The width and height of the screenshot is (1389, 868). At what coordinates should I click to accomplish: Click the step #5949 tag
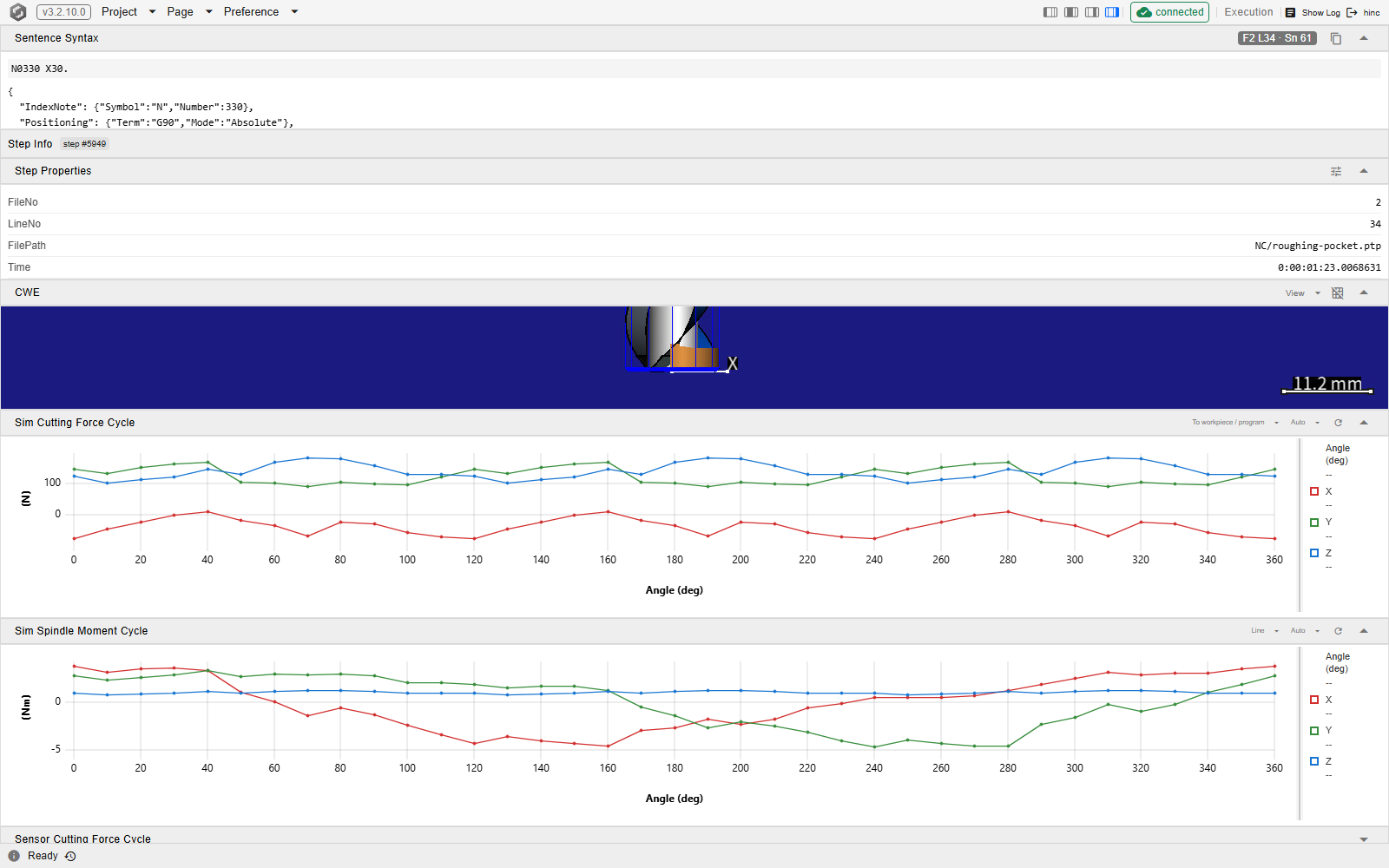tap(84, 144)
